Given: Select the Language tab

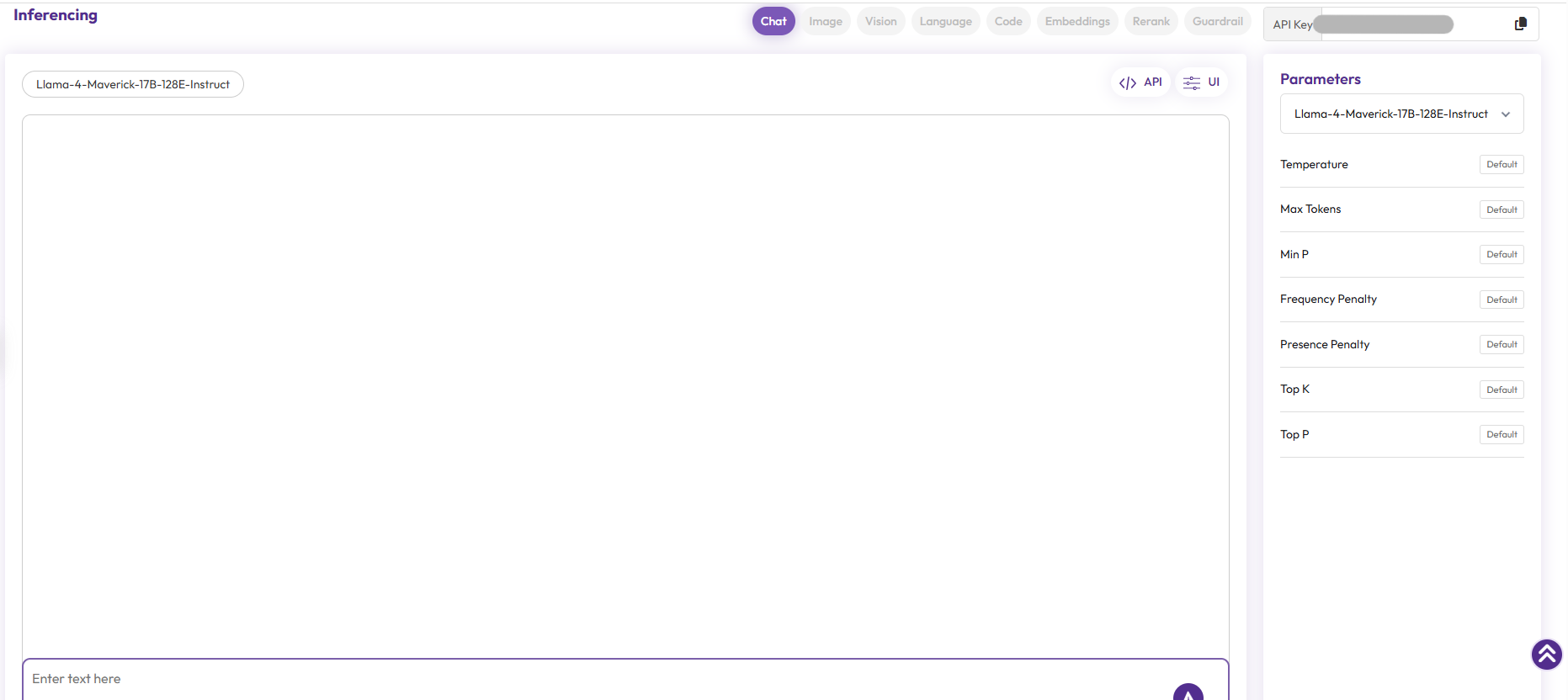Looking at the screenshot, I should tap(945, 22).
